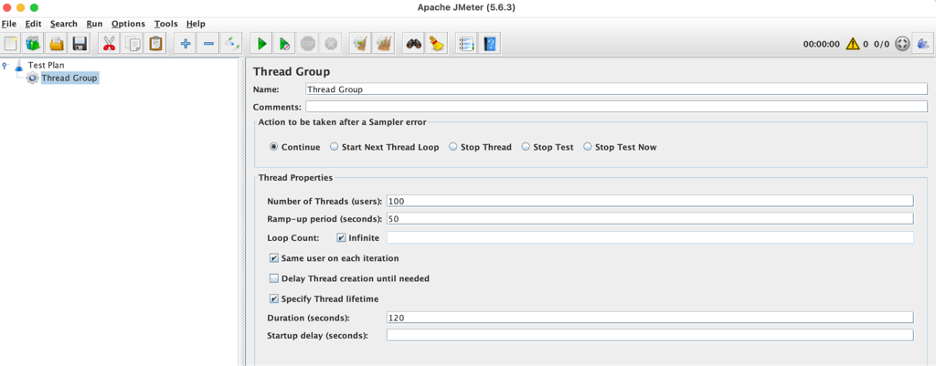Select the Test Plan tree label
This screenshot has height=366, width=936.
coord(46,65)
